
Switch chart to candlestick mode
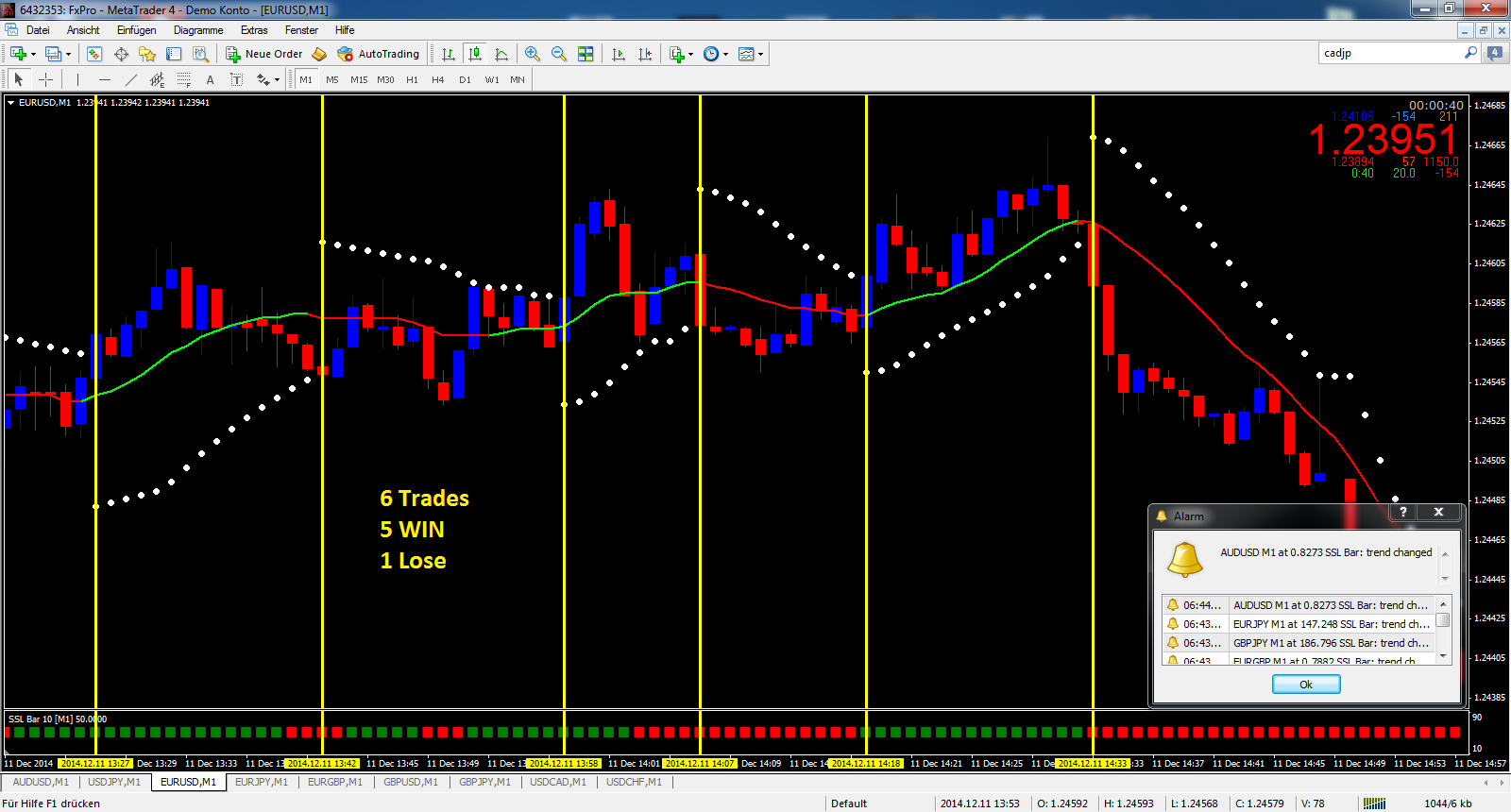pos(475,54)
